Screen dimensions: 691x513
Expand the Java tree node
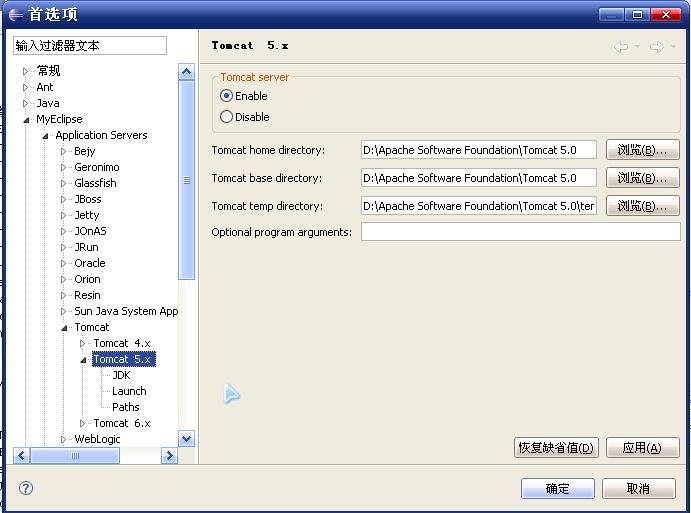[25, 103]
